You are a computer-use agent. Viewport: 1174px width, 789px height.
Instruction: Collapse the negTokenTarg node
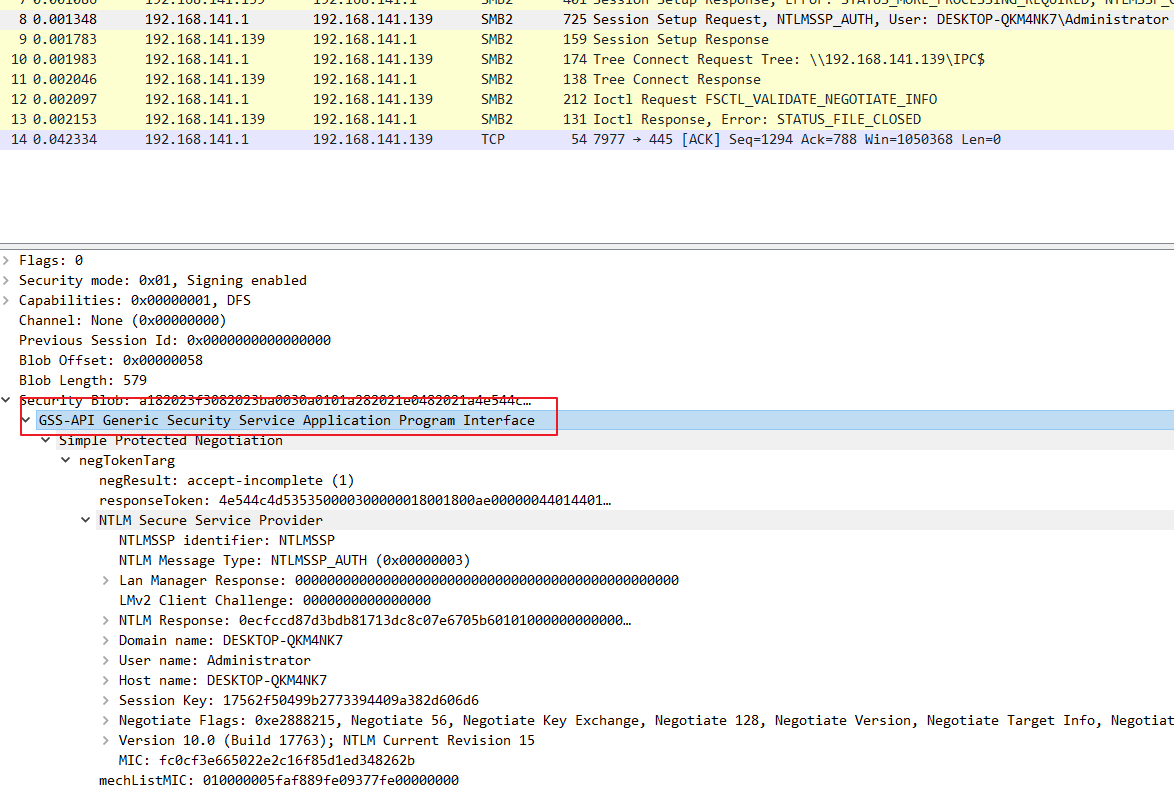(x=66, y=460)
